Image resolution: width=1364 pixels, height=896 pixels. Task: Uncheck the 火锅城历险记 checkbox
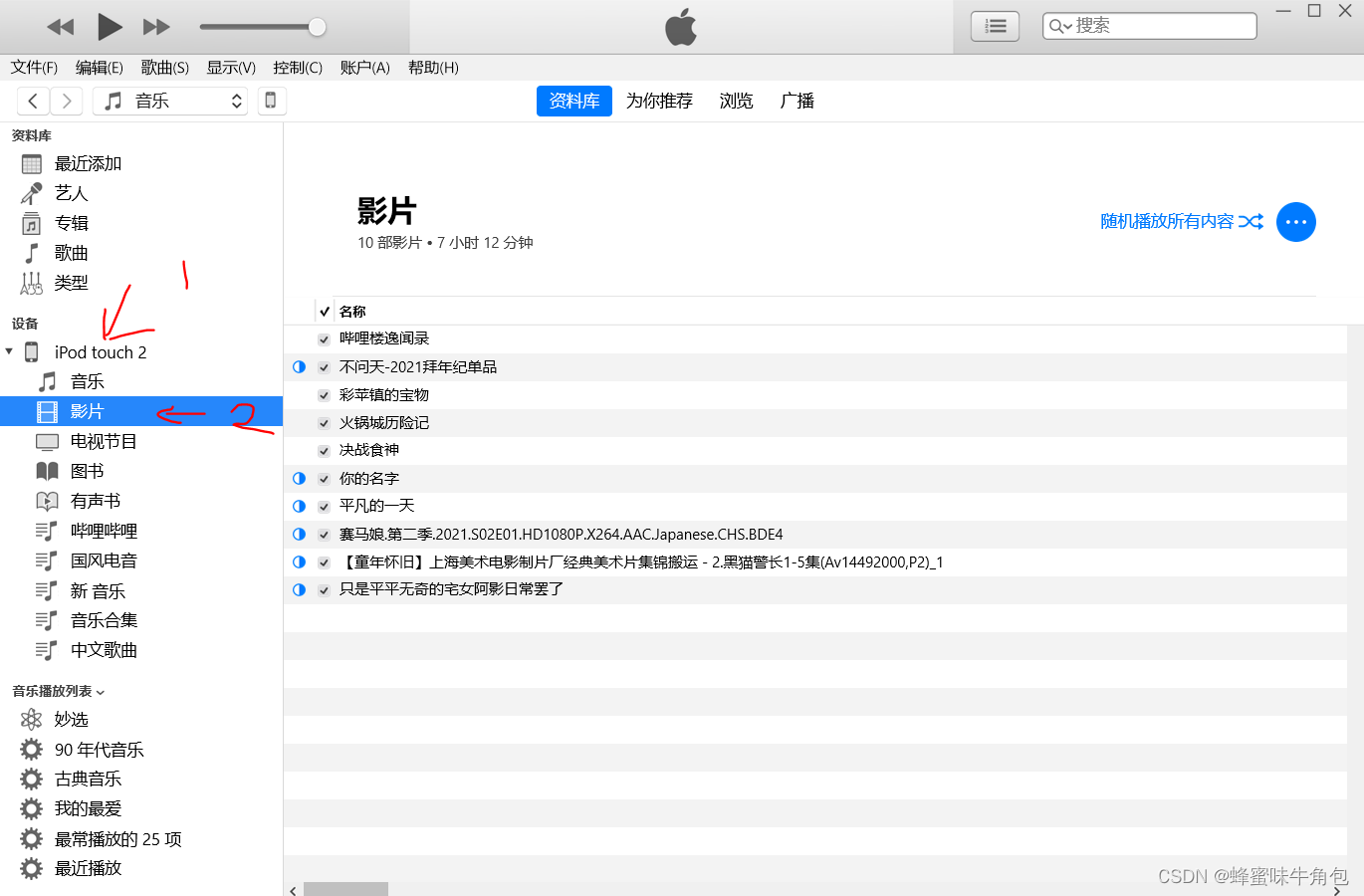point(324,423)
